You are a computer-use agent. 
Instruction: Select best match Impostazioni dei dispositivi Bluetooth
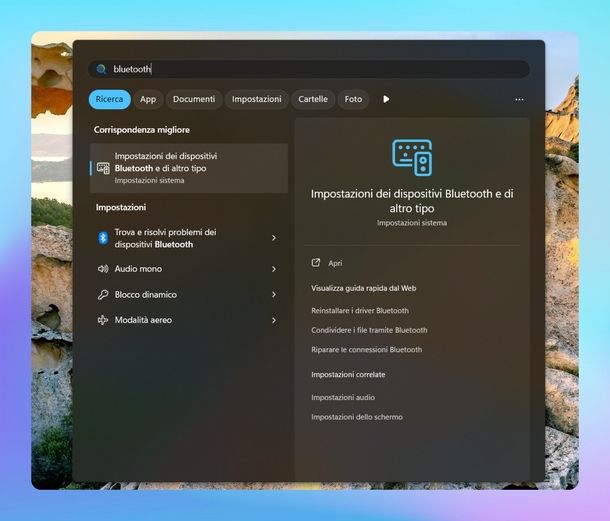pyautogui.click(x=189, y=168)
